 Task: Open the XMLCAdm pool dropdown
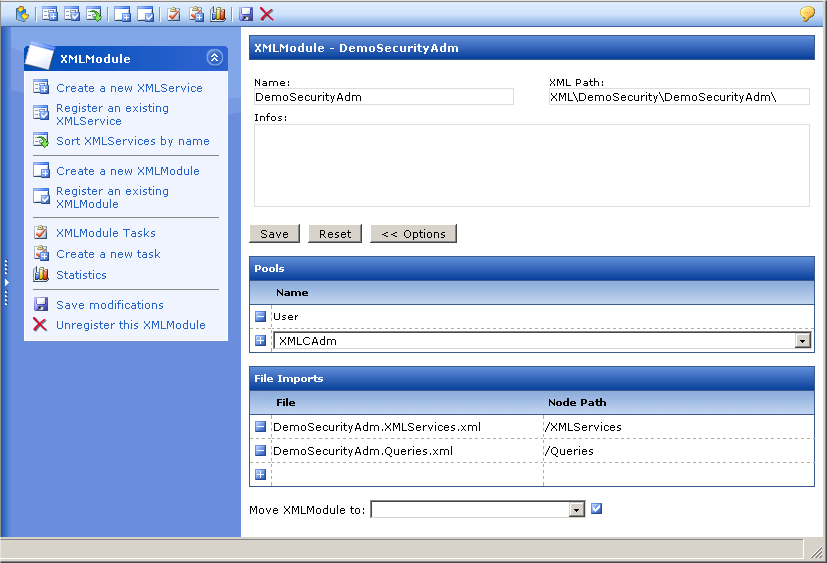[x=802, y=341]
